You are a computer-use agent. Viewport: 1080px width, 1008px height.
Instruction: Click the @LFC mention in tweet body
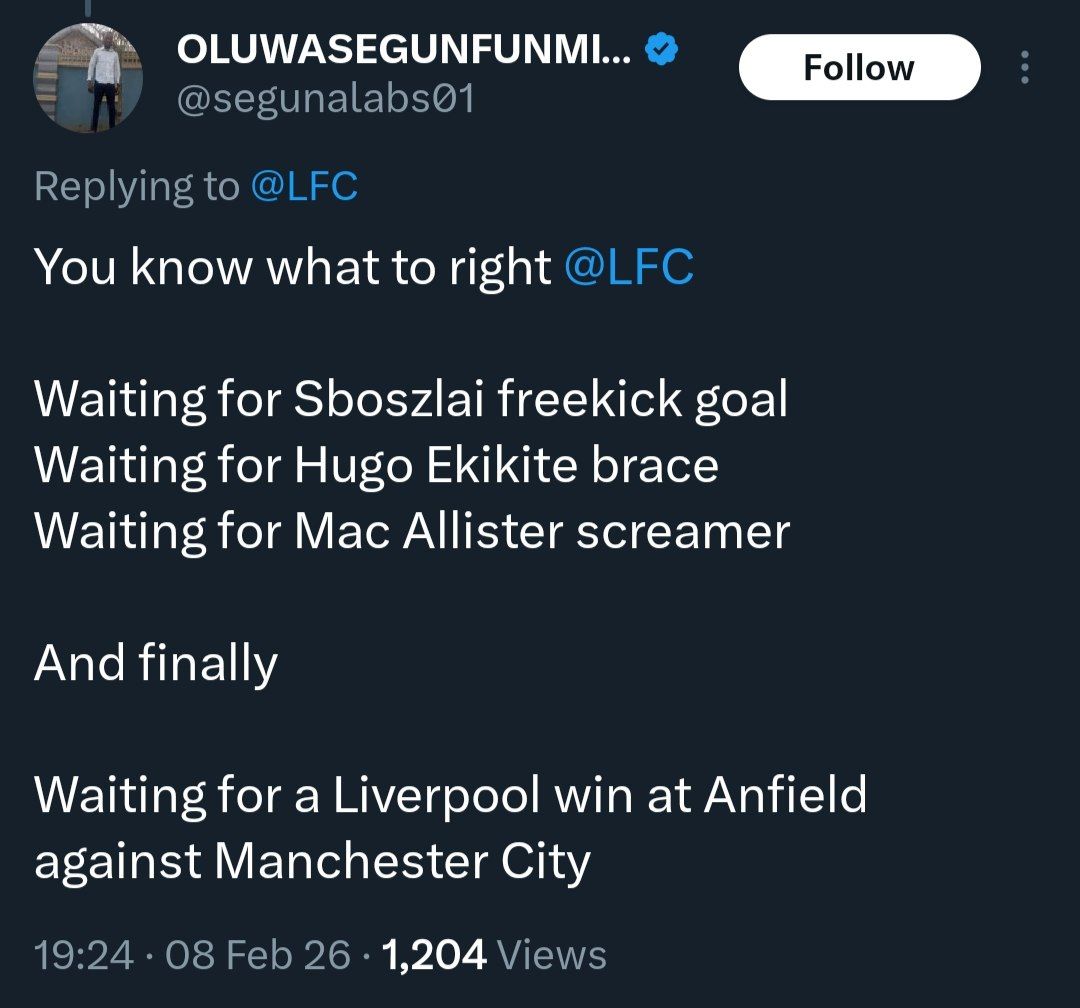629,267
